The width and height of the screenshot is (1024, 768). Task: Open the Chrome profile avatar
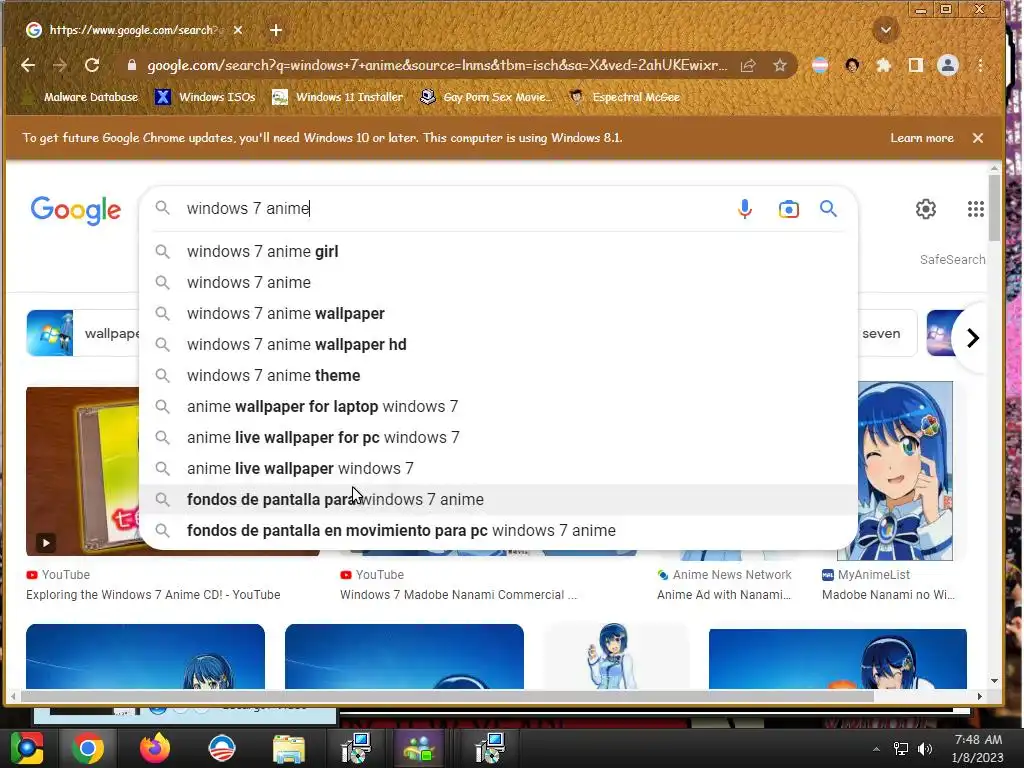[948, 65]
